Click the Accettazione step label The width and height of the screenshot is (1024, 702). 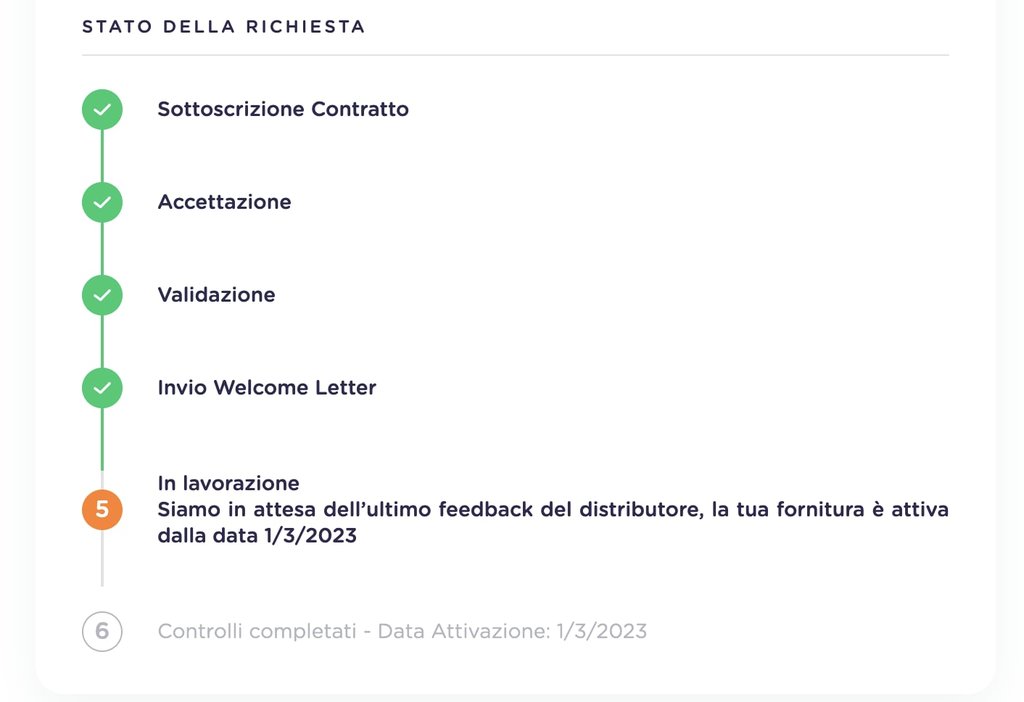224,203
